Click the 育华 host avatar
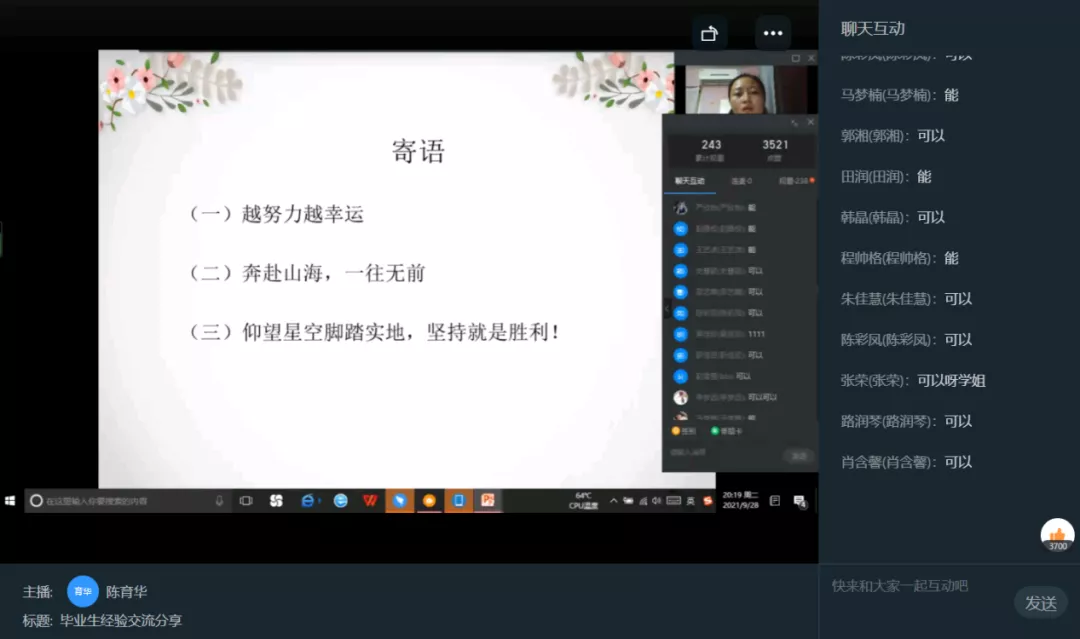This screenshot has width=1080, height=639. (83, 591)
